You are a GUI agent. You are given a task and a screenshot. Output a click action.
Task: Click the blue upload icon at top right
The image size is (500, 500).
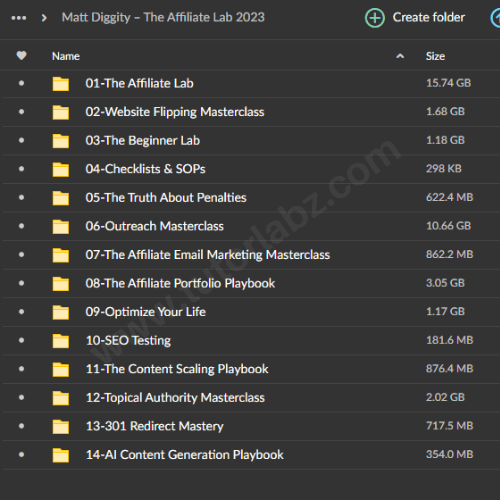496,18
